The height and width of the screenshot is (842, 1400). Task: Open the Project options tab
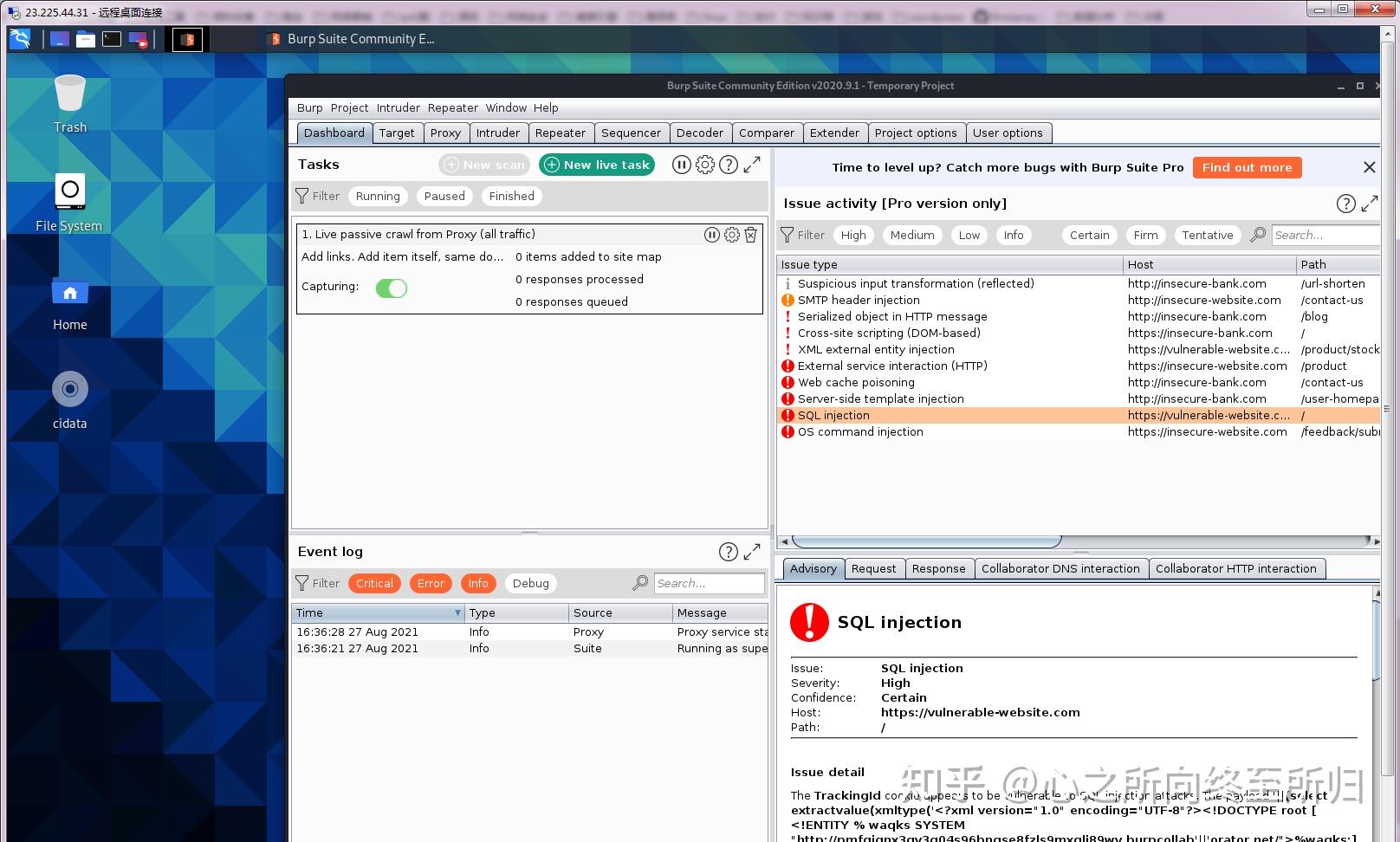point(916,133)
